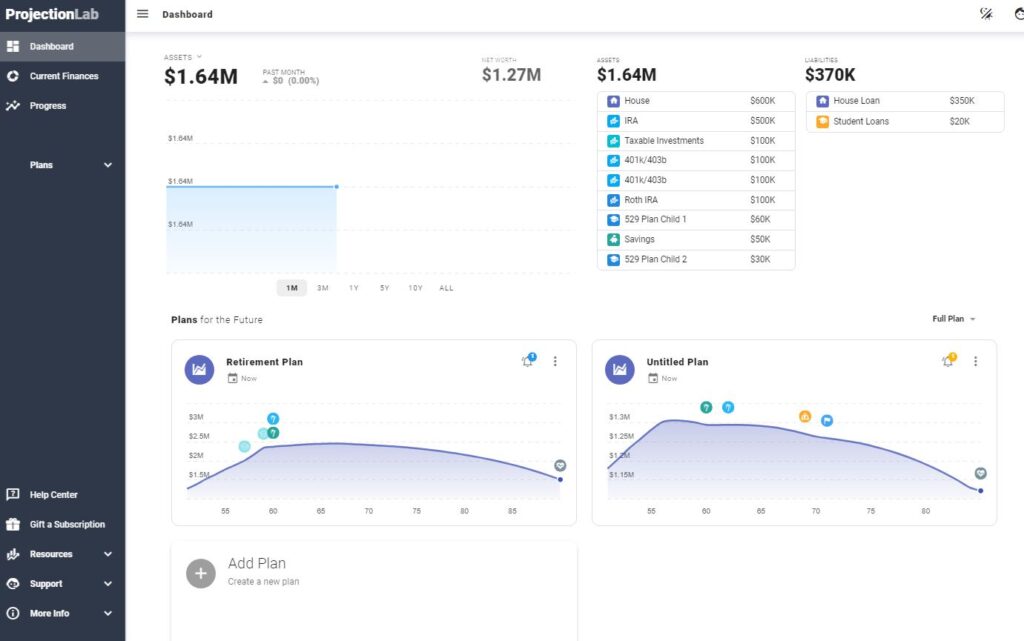Click the flag event marker on Untitled Plan chart
Image resolution: width=1024 pixels, height=641 pixels.
pyautogui.click(x=826, y=421)
